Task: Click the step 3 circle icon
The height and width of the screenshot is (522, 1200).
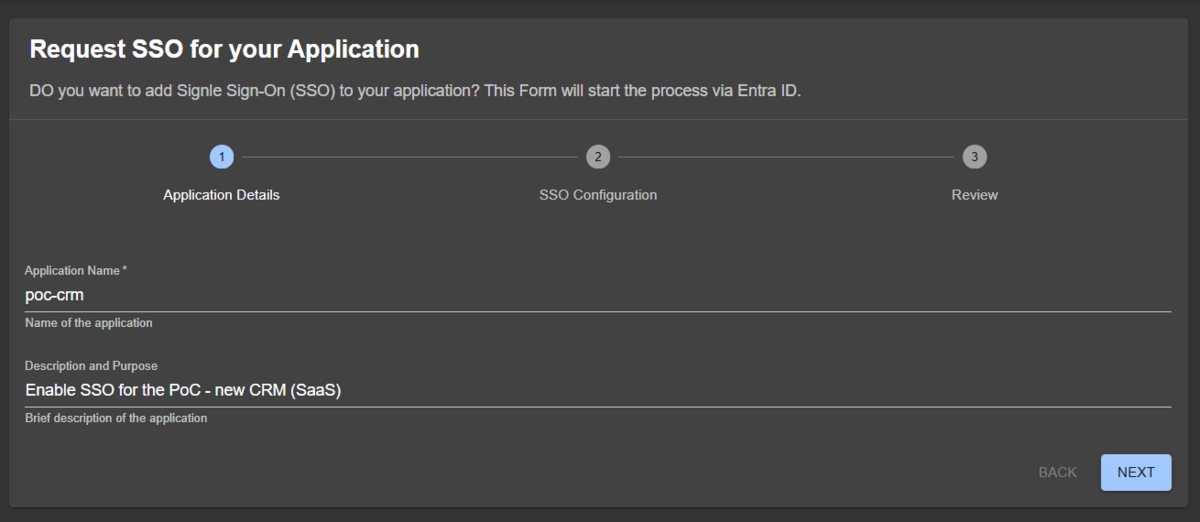Action: (974, 157)
